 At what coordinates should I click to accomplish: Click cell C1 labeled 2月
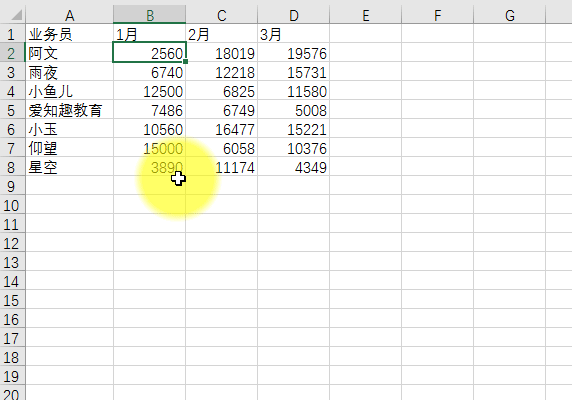(x=221, y=34)
